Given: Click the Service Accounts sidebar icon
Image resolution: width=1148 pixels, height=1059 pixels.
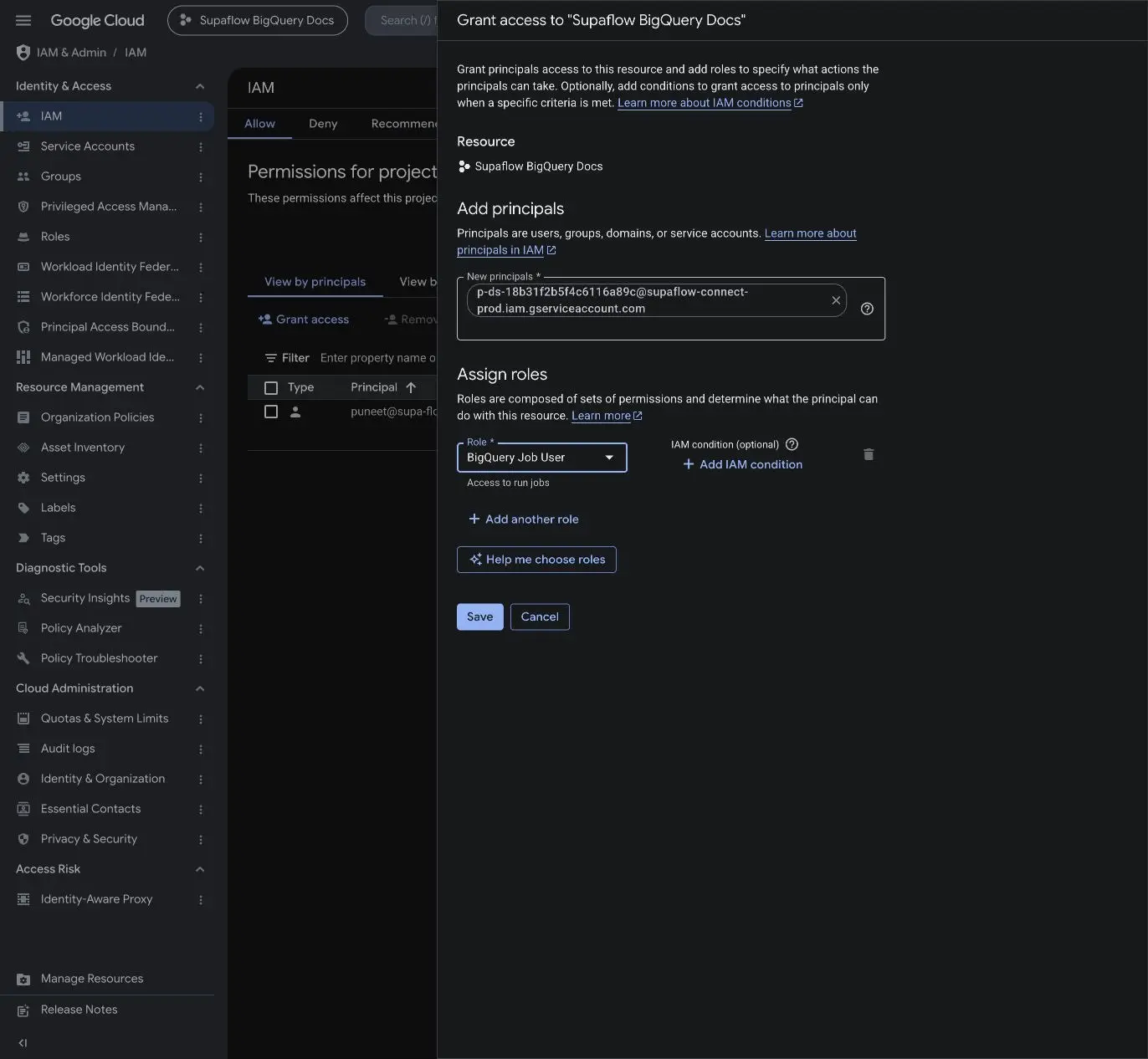Looking at the screenshot, I should pos(23,146).
